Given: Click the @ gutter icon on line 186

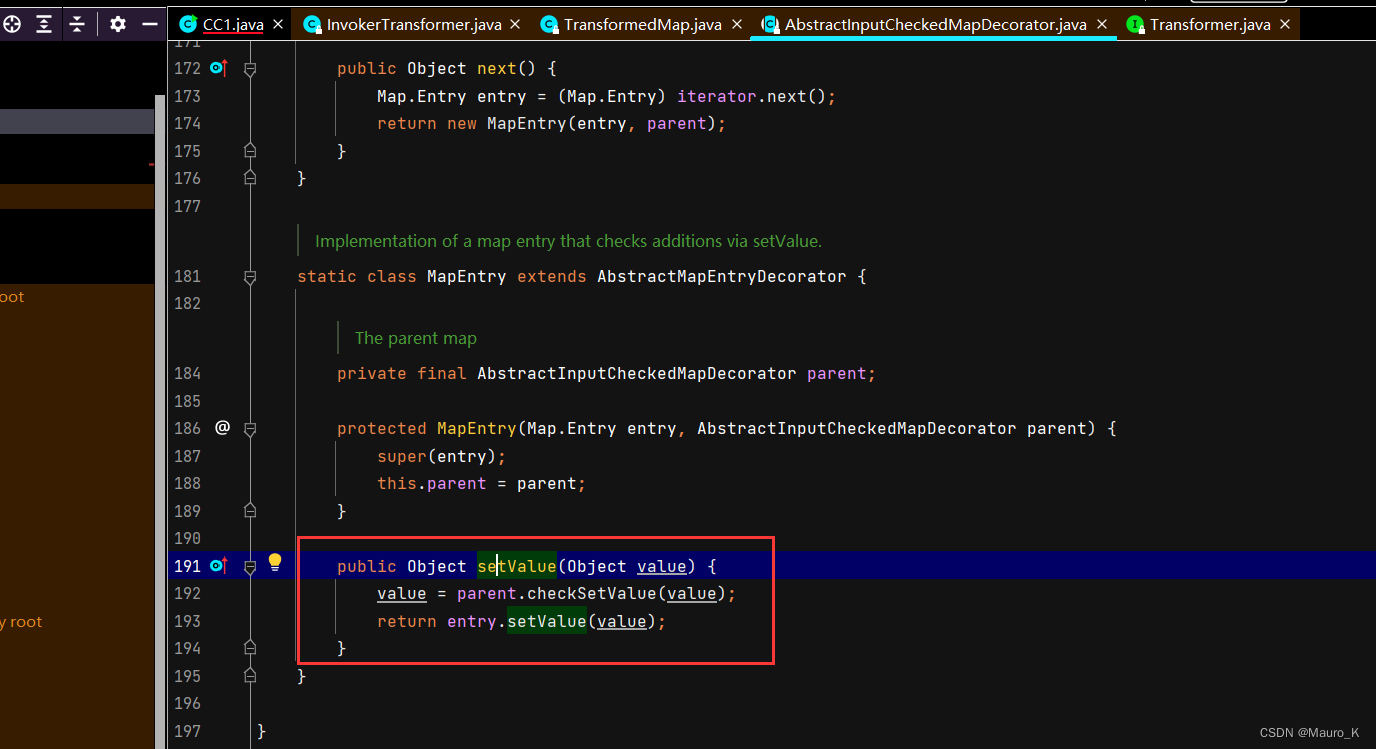Looking at the screenshot, I should point(222,428).
